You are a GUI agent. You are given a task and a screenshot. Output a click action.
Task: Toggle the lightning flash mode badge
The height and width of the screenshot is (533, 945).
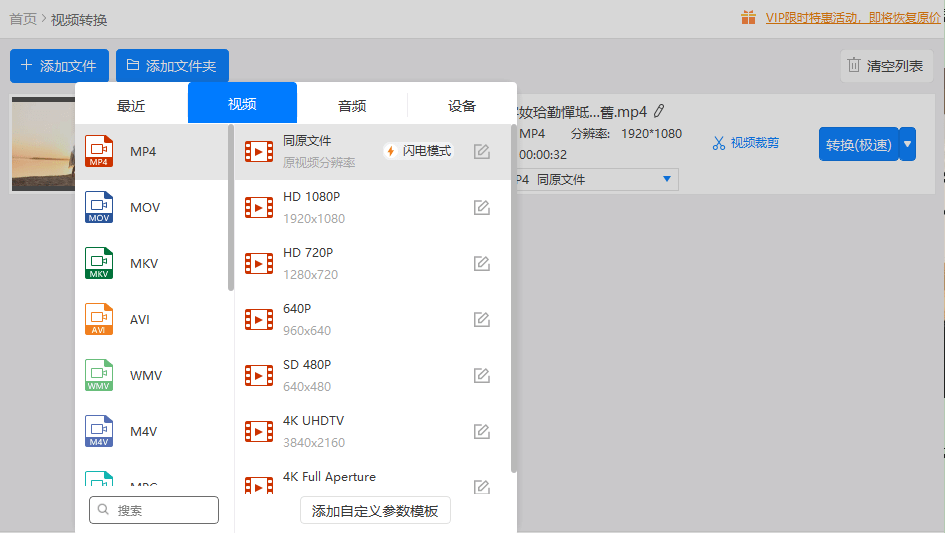click(418, 151)
